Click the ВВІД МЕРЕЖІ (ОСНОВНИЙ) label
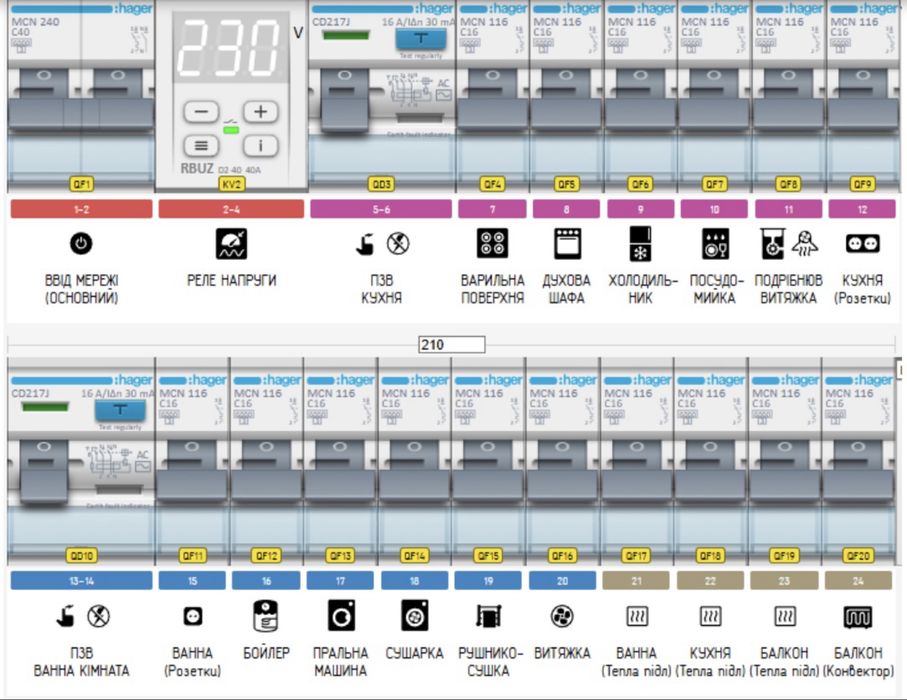Viewport: 907px width, 700px height. (82, 289)
